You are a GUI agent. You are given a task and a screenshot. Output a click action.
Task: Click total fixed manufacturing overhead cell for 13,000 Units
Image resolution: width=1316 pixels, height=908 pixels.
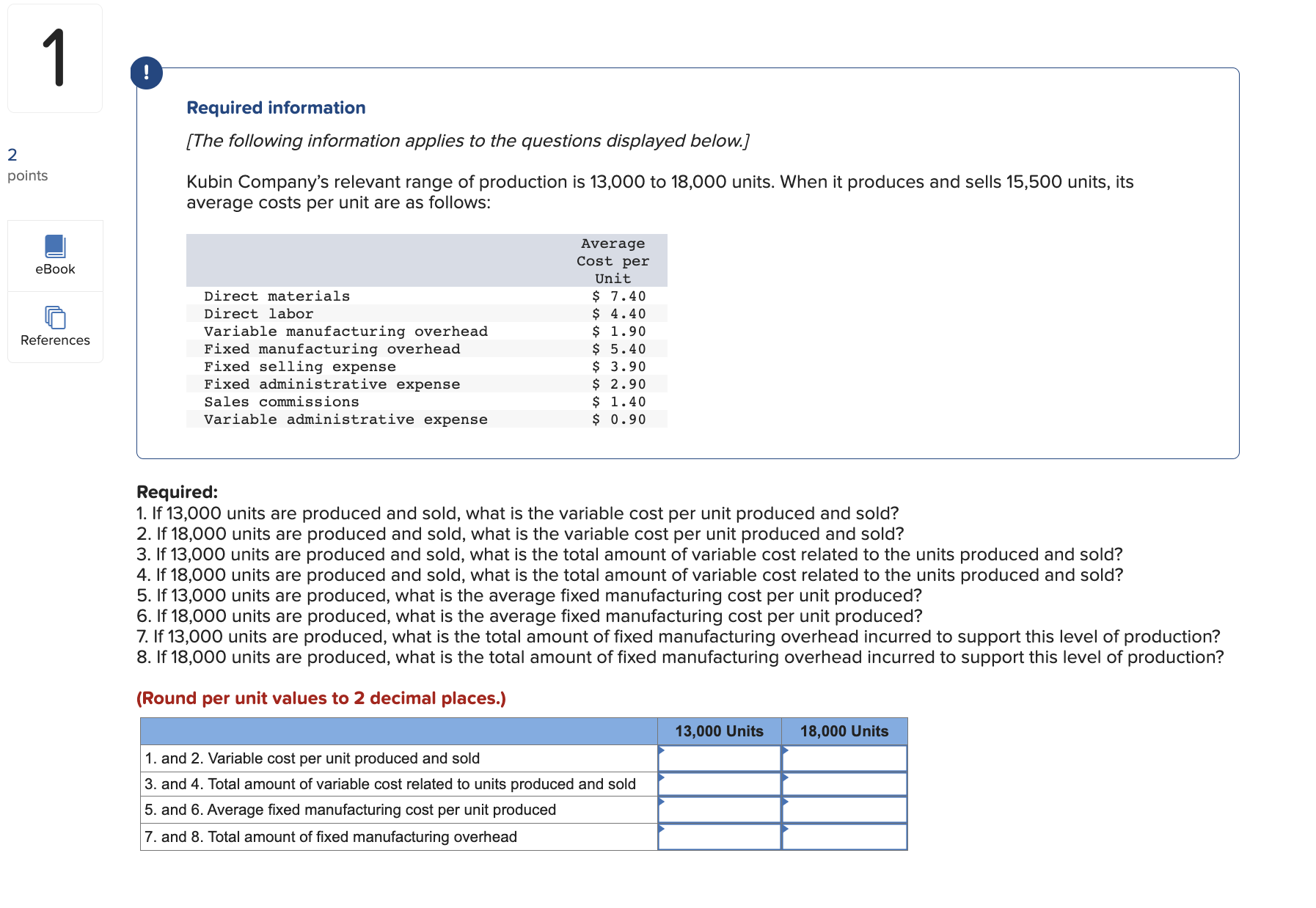click(x=720, y=837)
